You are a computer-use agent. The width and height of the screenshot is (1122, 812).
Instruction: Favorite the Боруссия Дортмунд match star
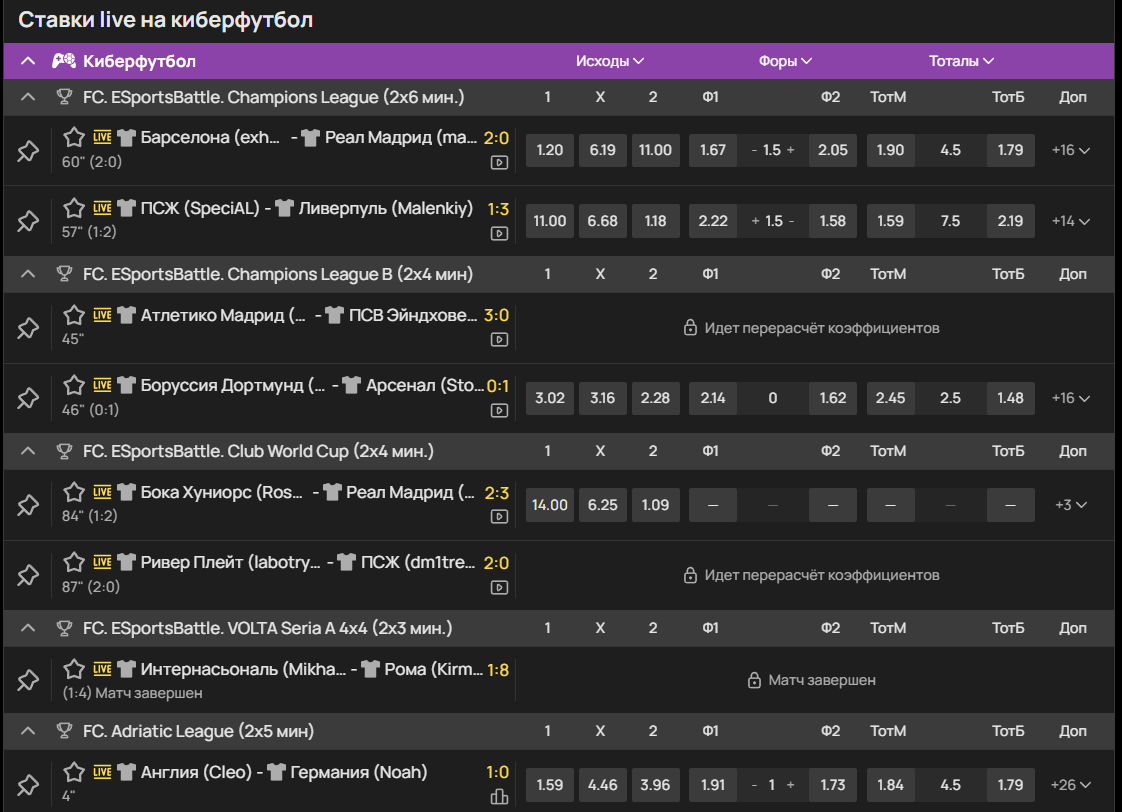[74, 385]
